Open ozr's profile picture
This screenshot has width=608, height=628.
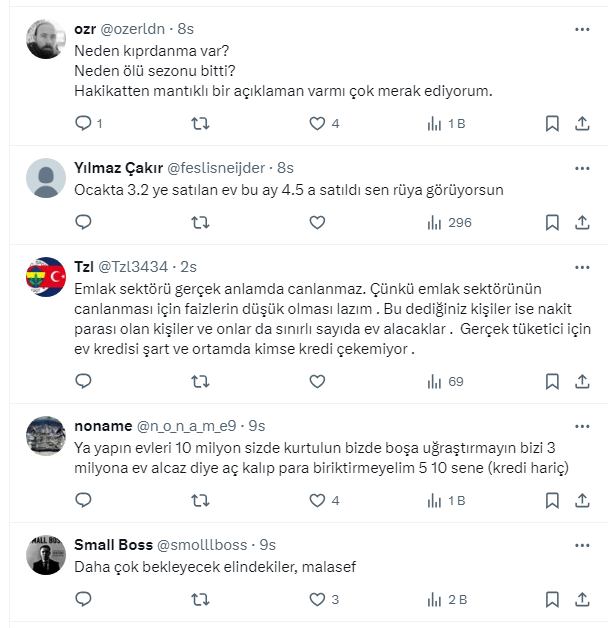coord(46,39)
